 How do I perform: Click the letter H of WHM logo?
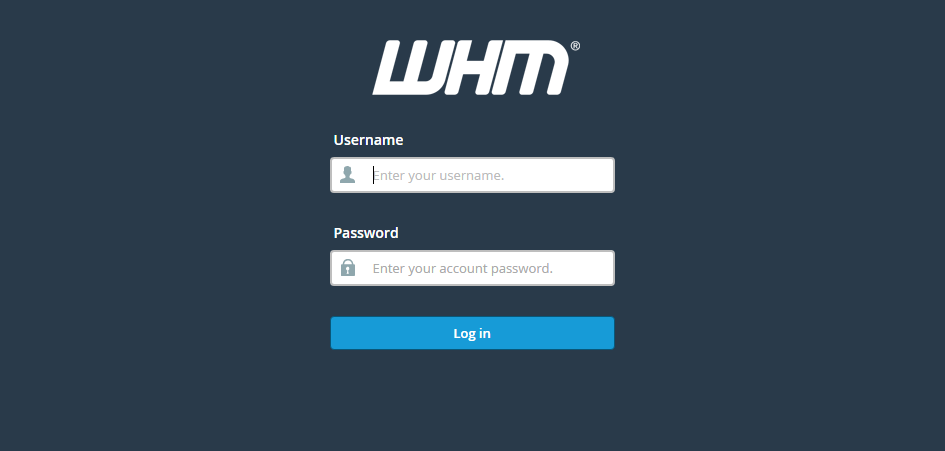(x=470, y=68)
